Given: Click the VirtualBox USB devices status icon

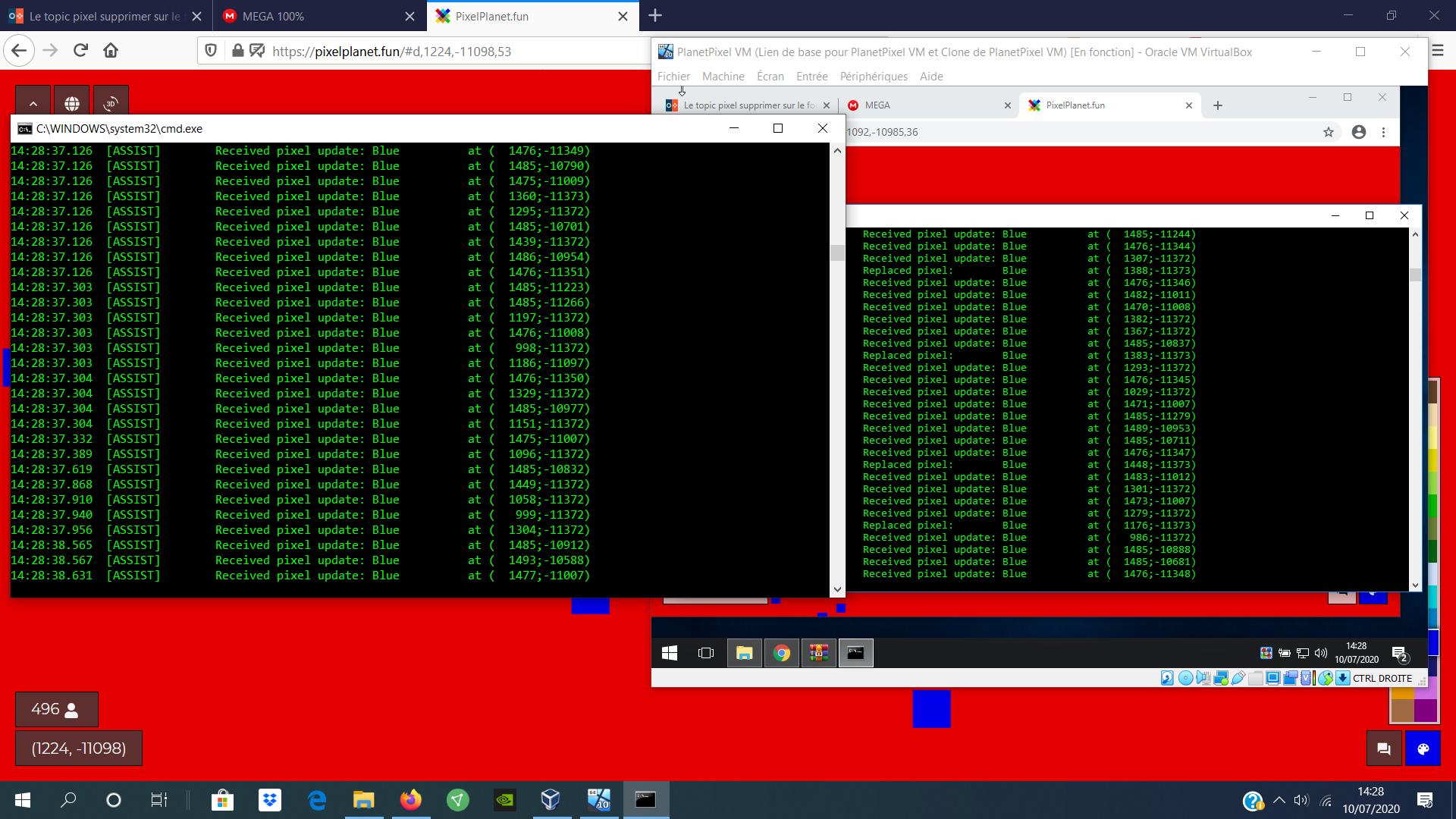Looking at the screenshot, I should (1238, 678).
